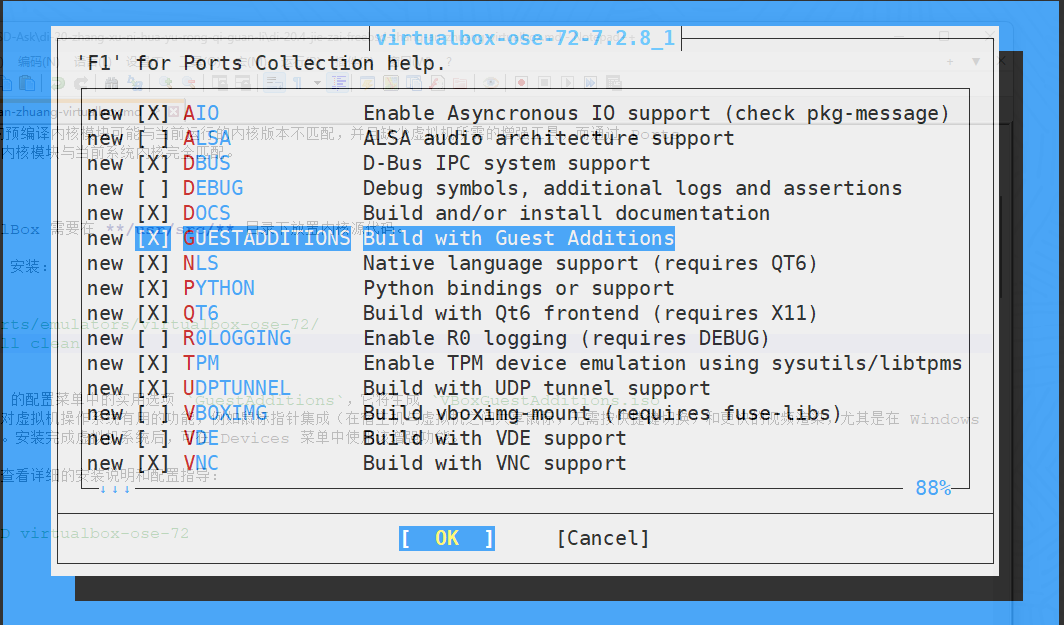1064x625 pixels.
Task: Click paste icon in background Notepad++ toolbar
Action: [27, 83]
